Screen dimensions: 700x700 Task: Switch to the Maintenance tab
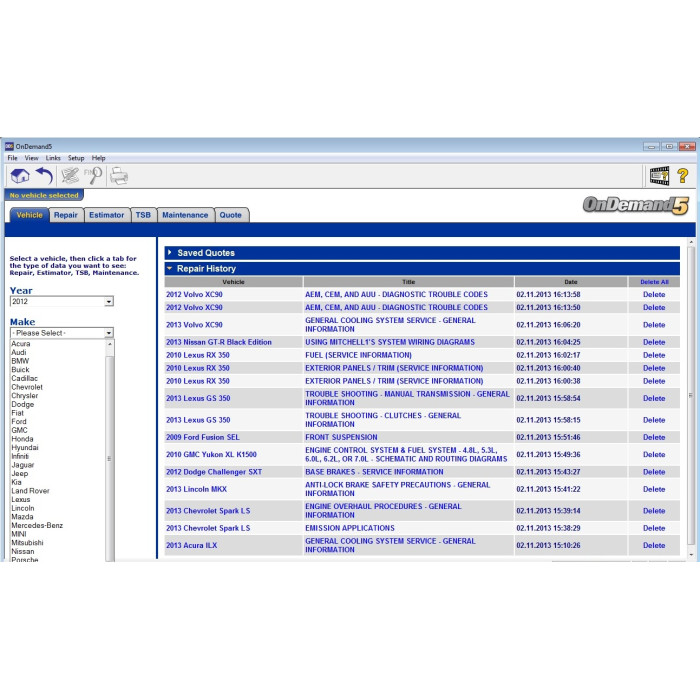185,215
